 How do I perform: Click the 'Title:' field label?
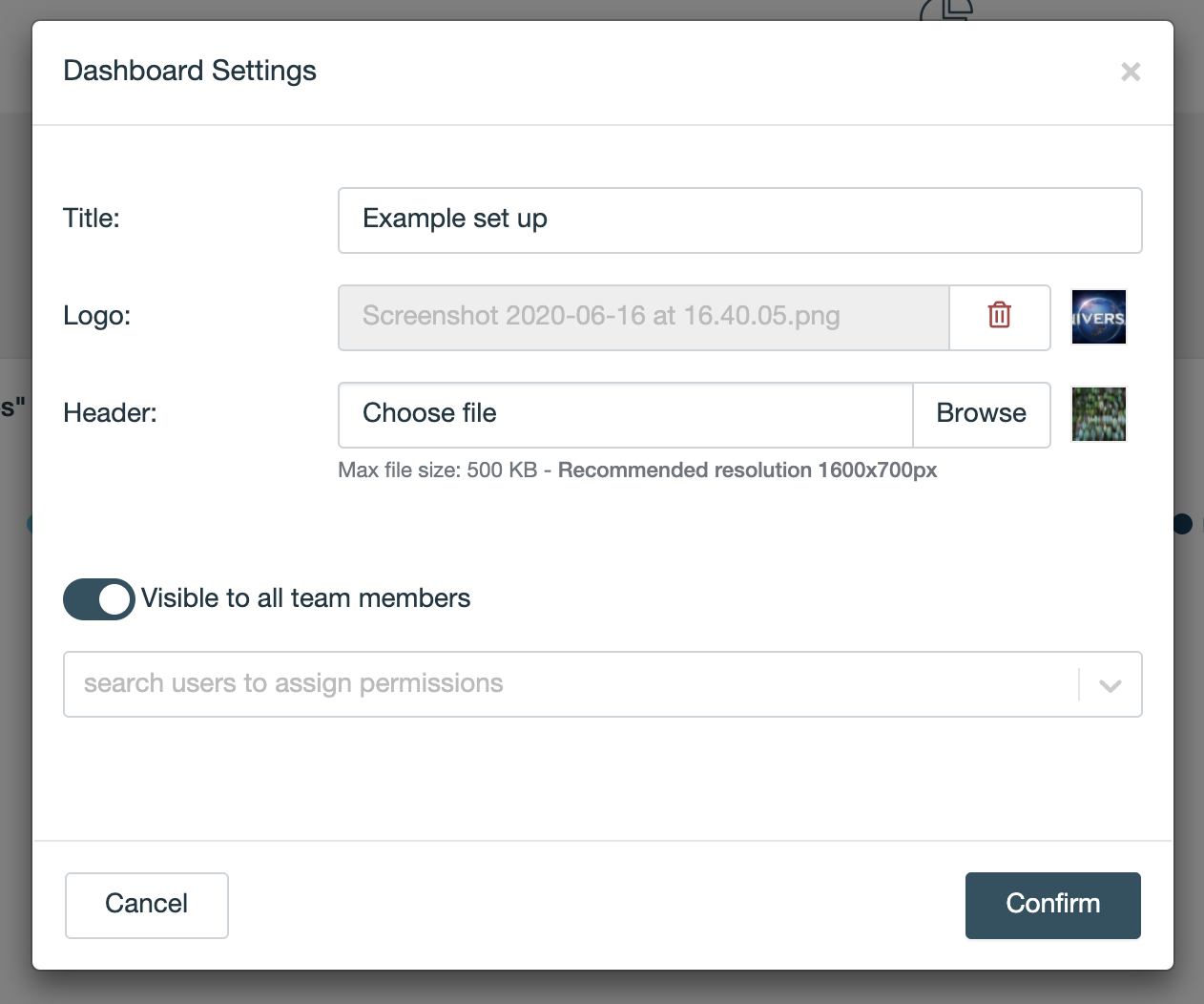pyautogui.click(x=92, y=219)
